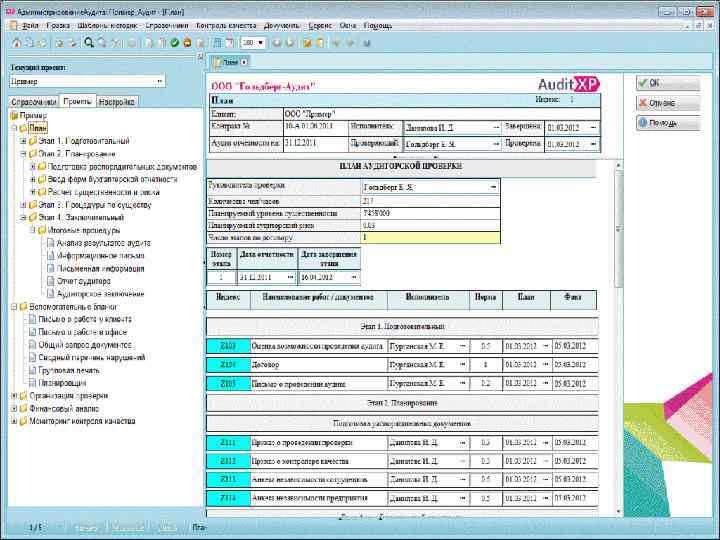Switch to the Справочники tab
This screenshot has width=720, height=540.
point(34,101)
